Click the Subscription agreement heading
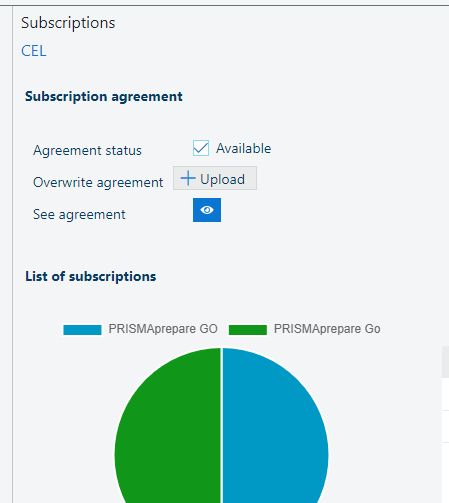The image size is (449, 503). [x=104, y=97]
